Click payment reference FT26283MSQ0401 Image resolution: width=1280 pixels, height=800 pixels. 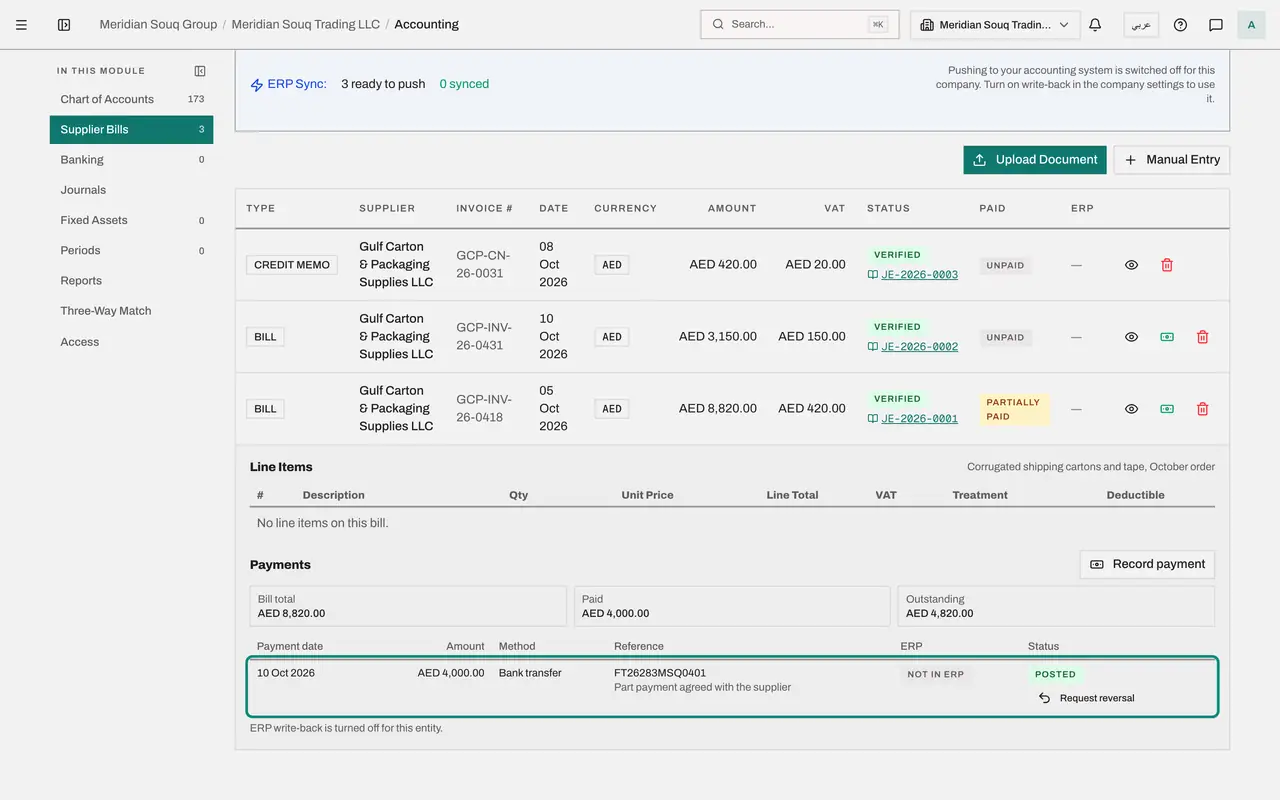click(660, 673)
